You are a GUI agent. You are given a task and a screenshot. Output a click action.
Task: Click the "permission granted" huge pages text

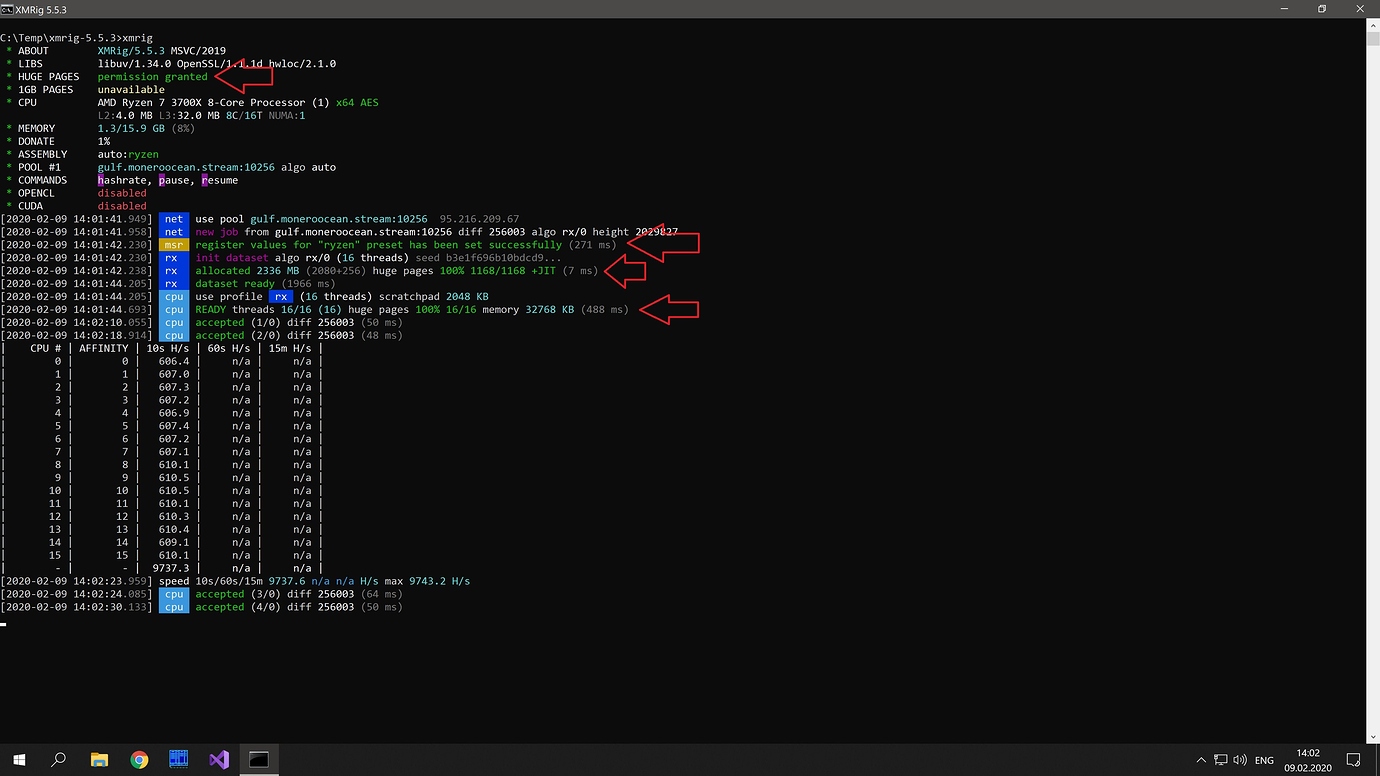152,76
